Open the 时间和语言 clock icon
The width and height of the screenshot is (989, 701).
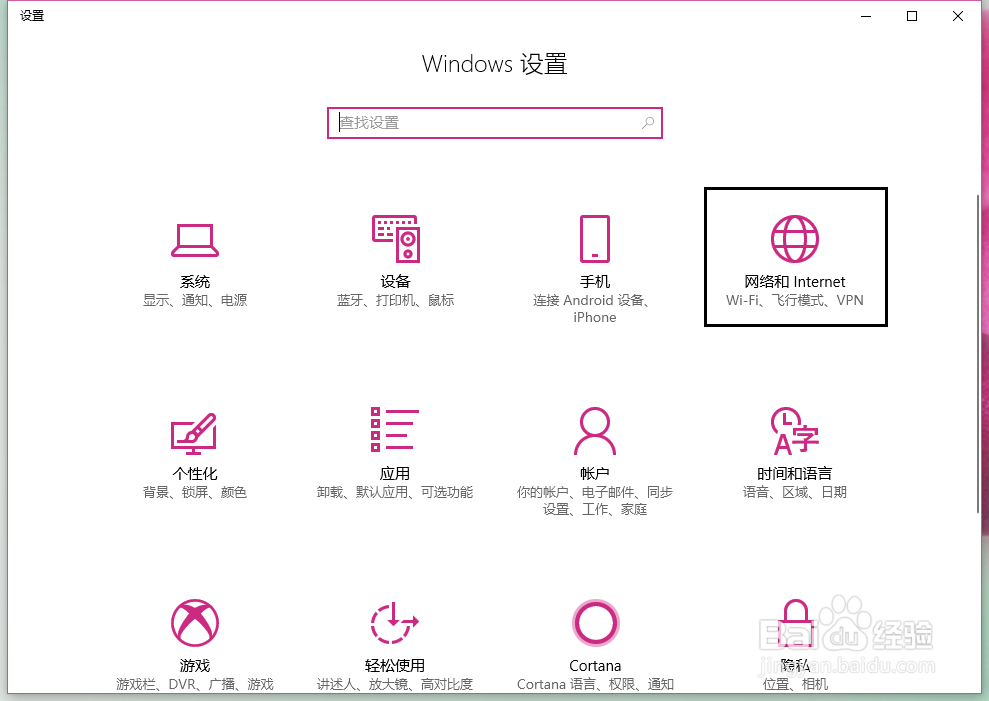tap(795, 431)
